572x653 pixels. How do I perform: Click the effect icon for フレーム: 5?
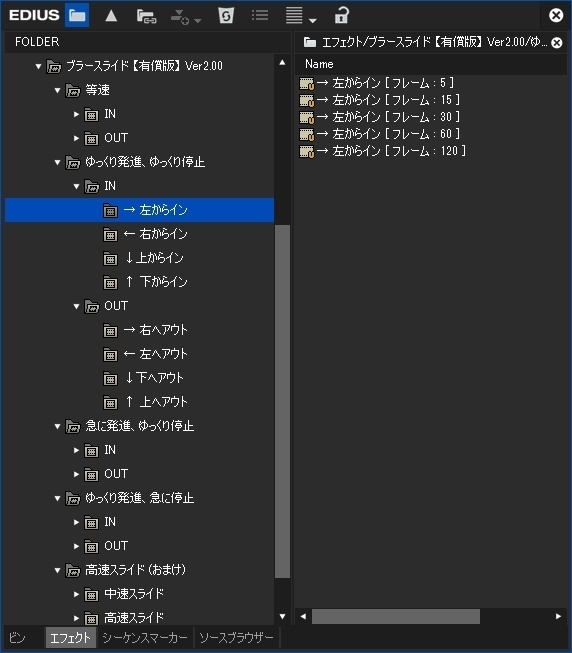[x=307, y=84]
